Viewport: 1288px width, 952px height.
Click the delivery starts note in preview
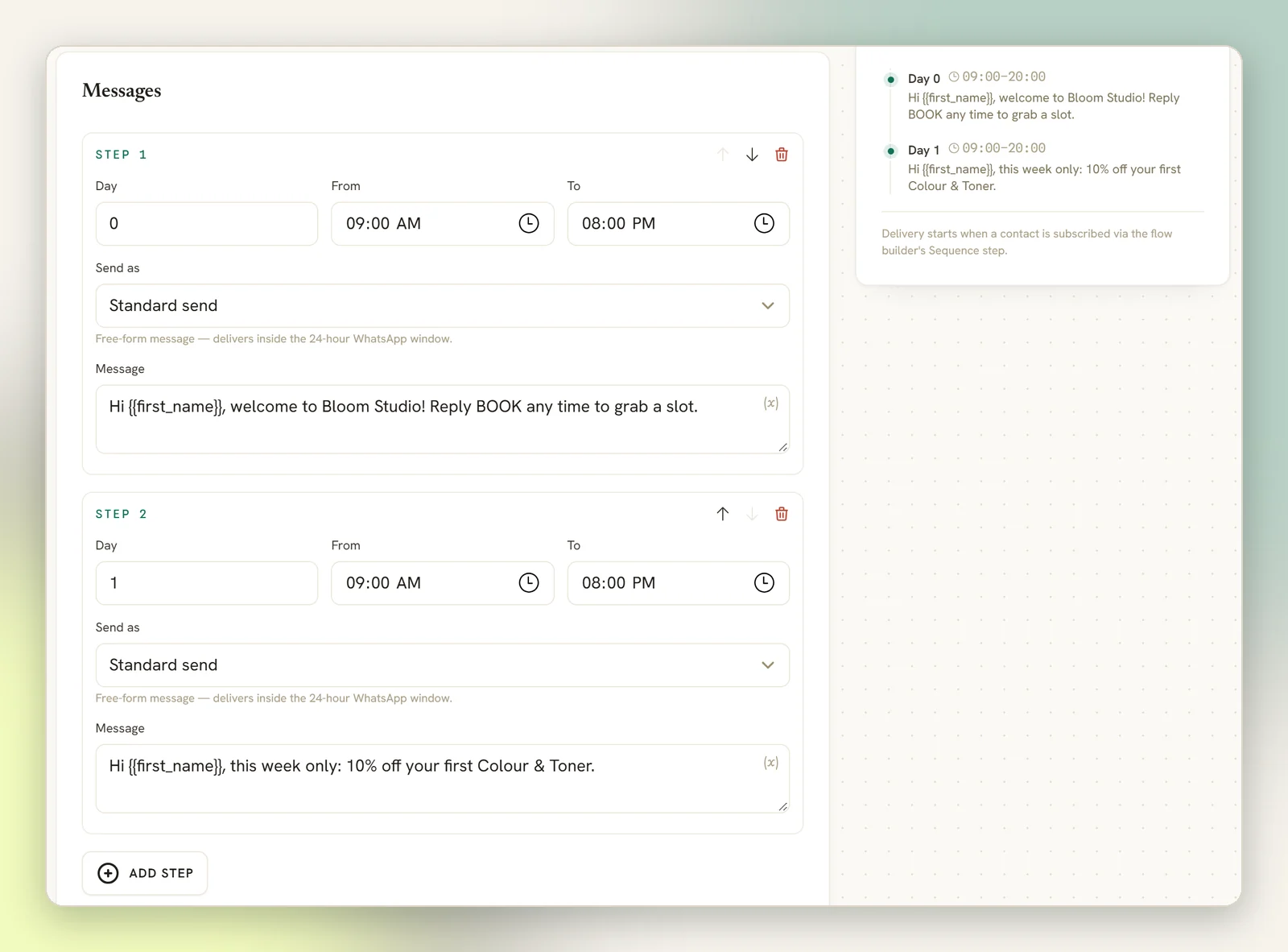1027,242
